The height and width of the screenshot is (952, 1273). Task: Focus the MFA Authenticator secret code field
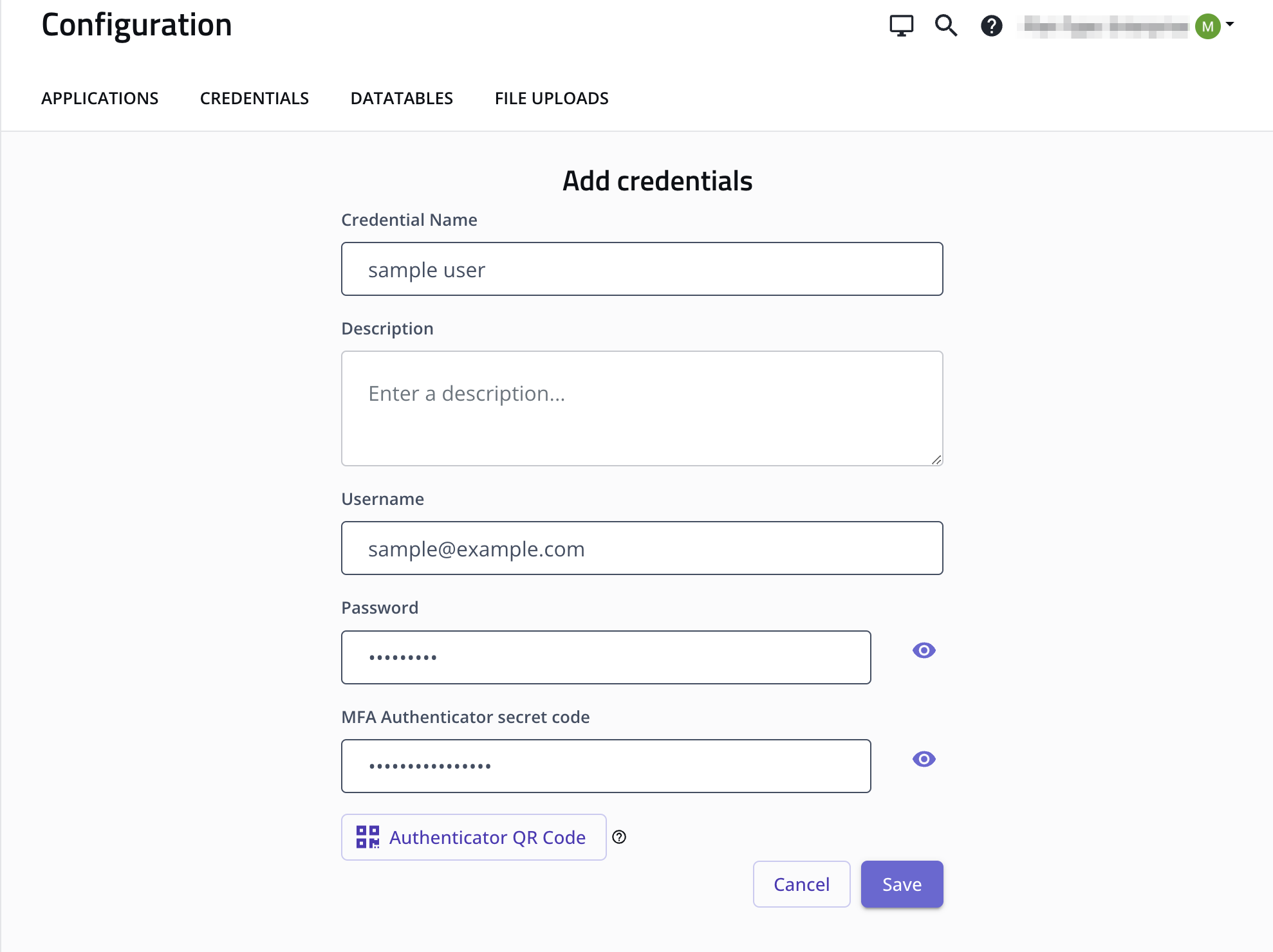tap(606, 766)
